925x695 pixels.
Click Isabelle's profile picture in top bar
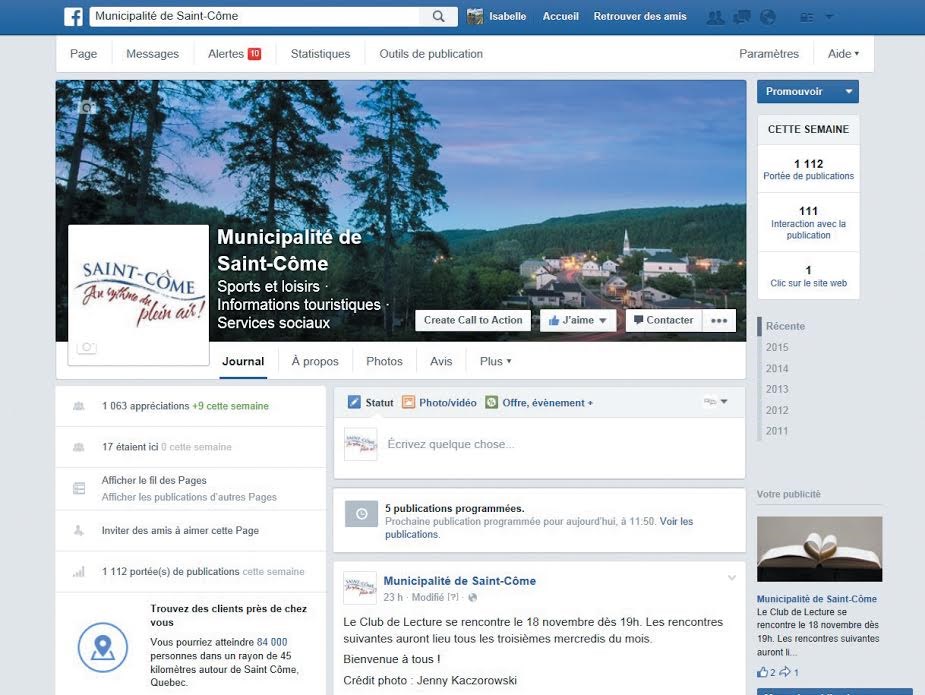475,17
